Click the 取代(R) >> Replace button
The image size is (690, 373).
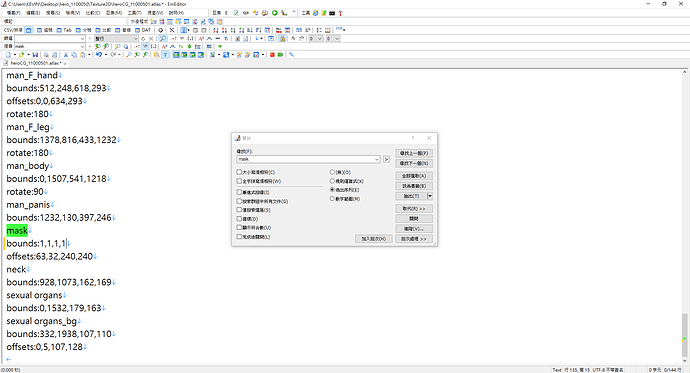click(x=414, y=208)
